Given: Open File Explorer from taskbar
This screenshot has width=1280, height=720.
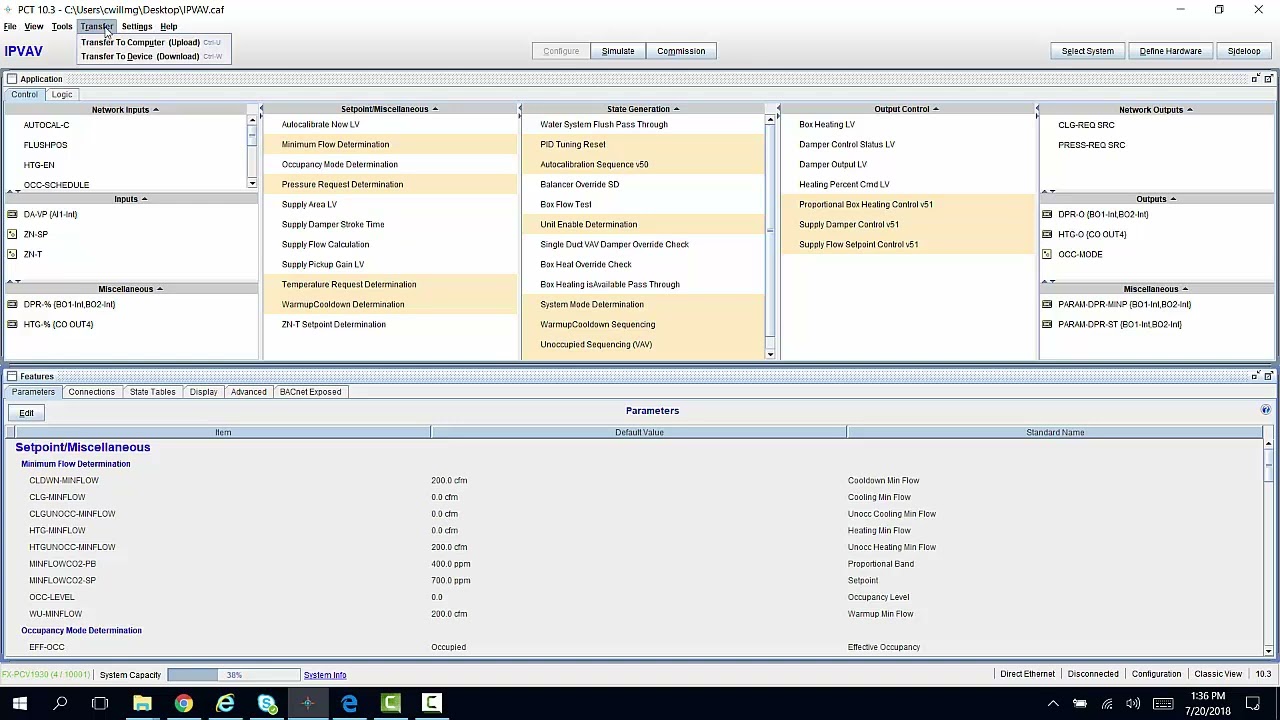Looking at the screenshot, I should 142,703.
